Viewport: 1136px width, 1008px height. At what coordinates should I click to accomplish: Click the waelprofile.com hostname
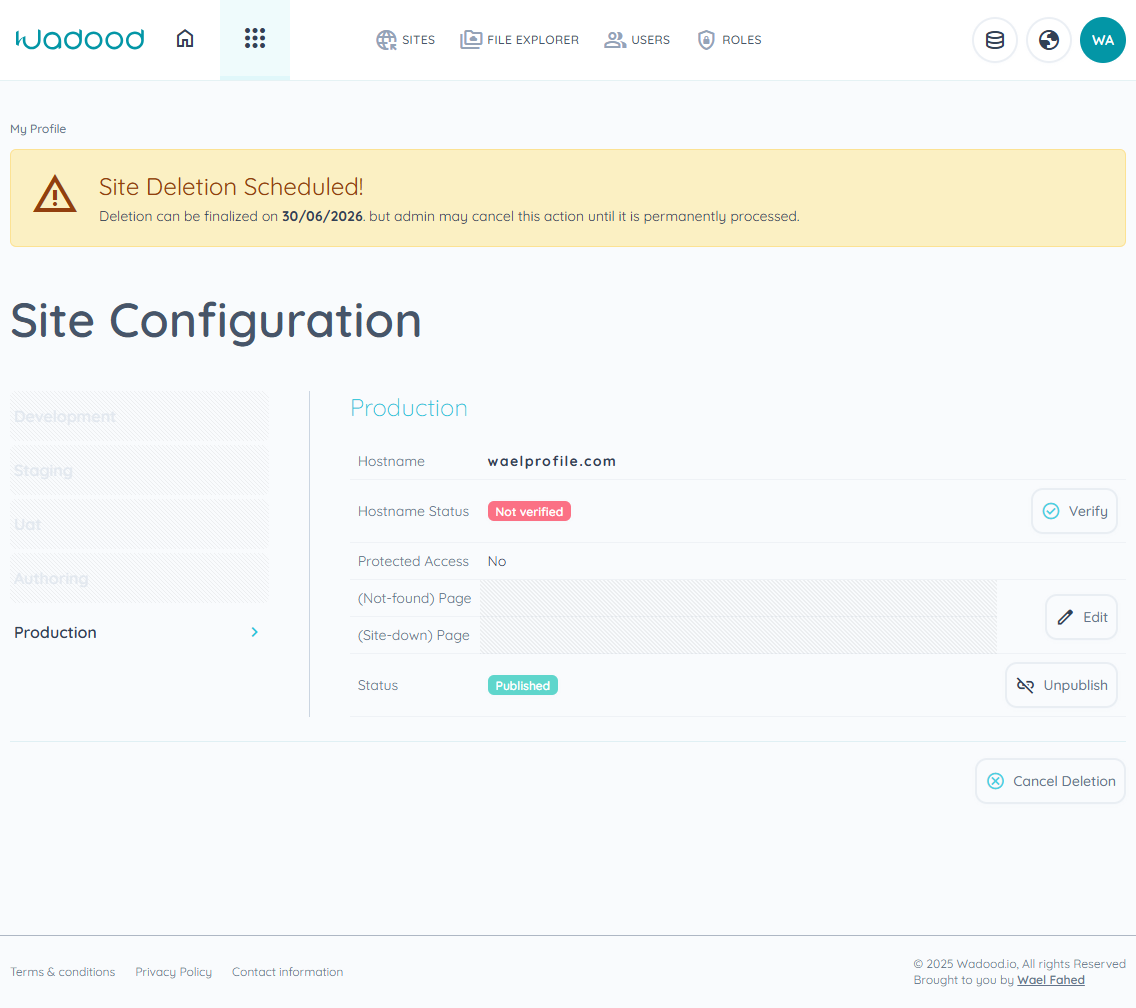click(551, 462)
